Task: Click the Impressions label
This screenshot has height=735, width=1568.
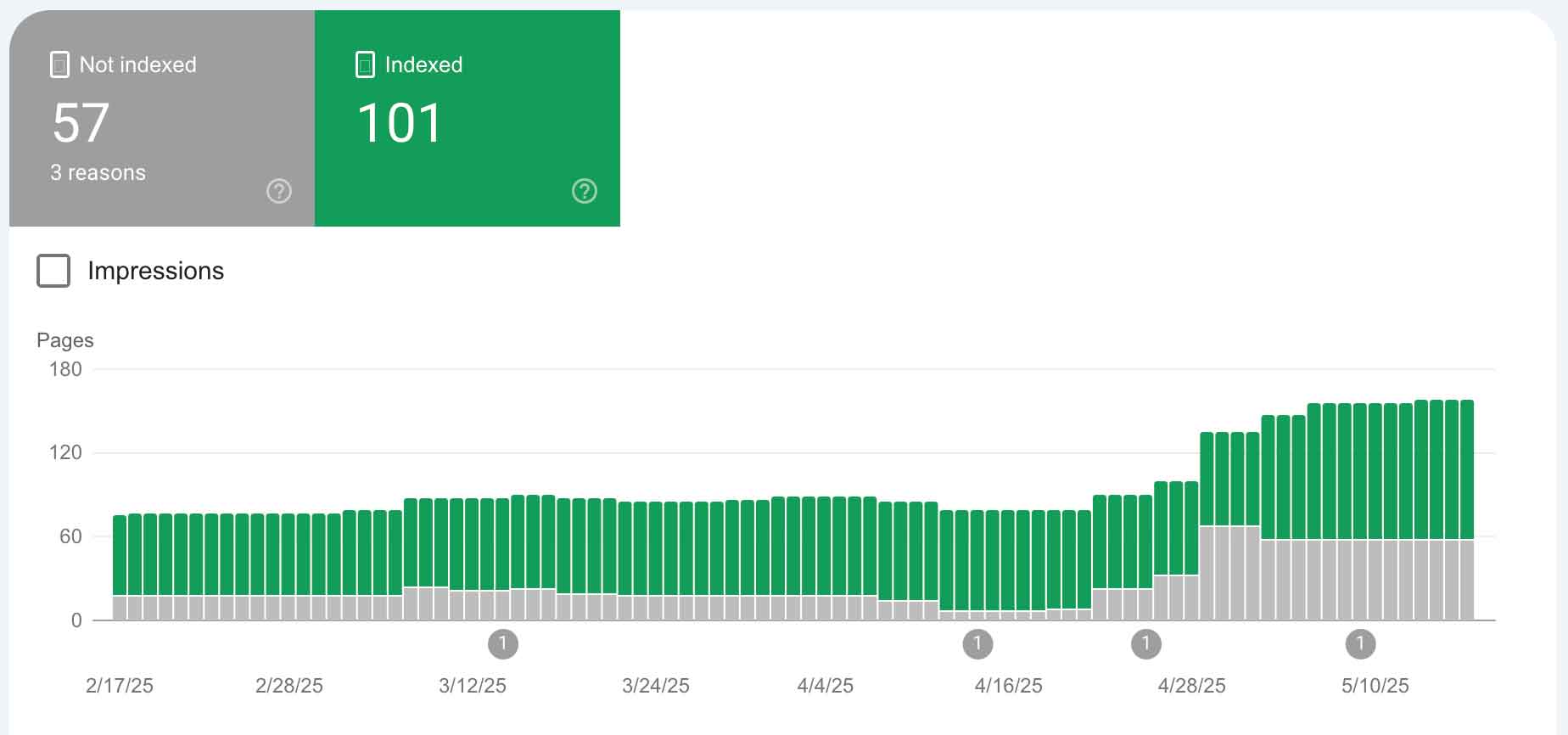Action: click(x=156, y=271)
